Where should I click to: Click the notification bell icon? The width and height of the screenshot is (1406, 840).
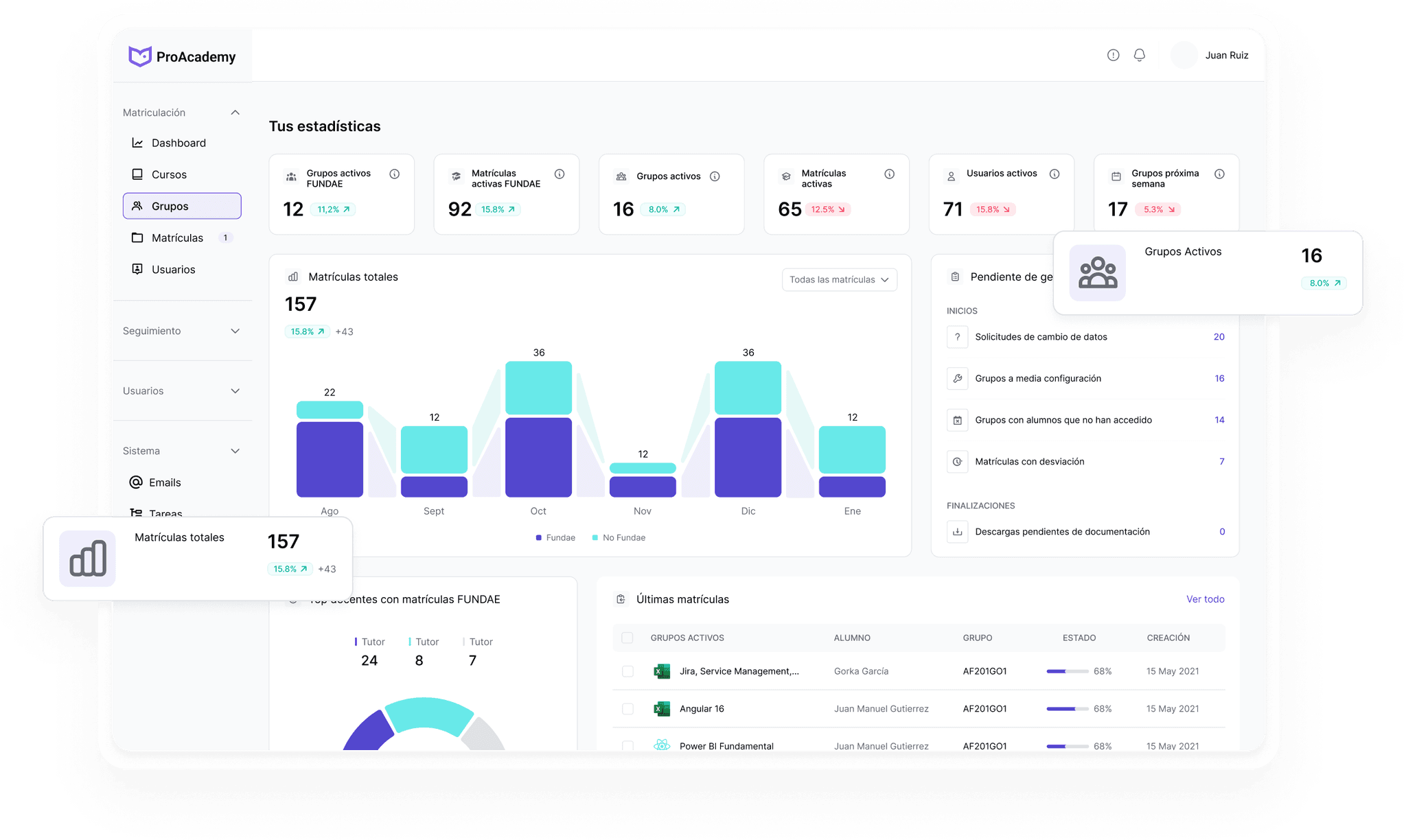1139,55
